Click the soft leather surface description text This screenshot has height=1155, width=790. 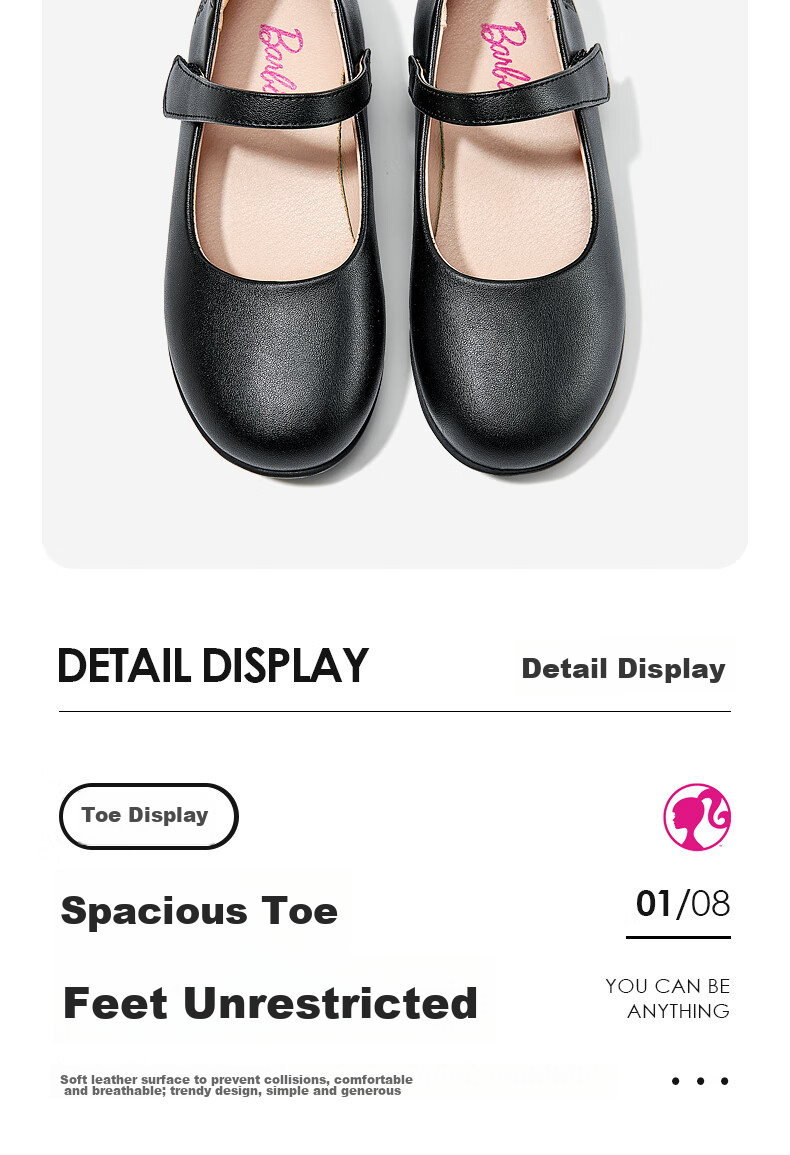click(236, 1085)
